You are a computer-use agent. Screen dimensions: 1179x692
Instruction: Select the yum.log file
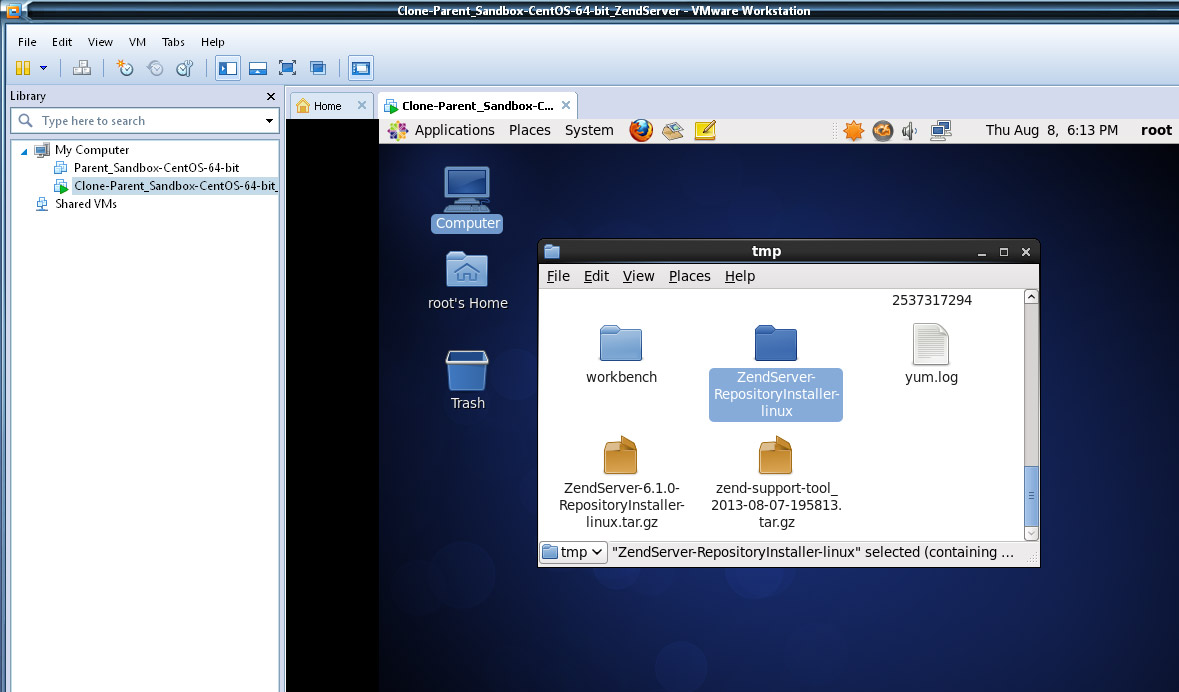click(x=931, y=354)
